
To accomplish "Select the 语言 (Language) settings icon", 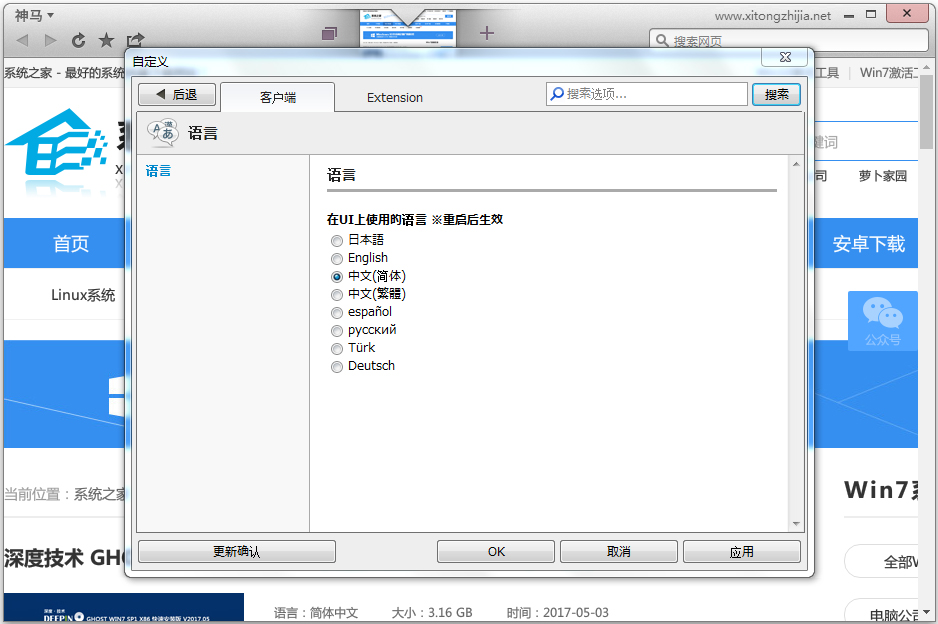I will [x=160, y=131].
